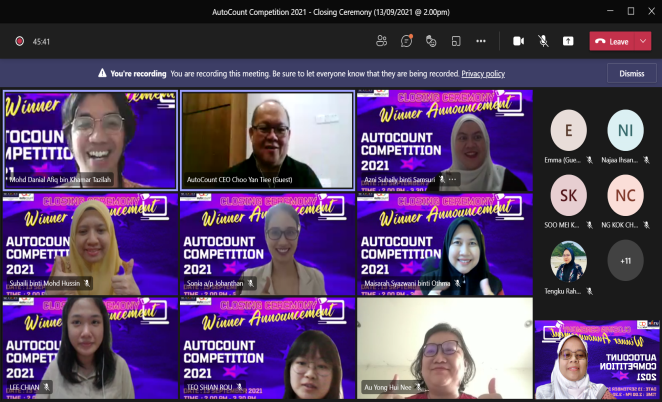Viewport: 662px width, 402px height.
Task: Select Au Yong Hui Nee video tile
Action: click(x=445, y=348)
